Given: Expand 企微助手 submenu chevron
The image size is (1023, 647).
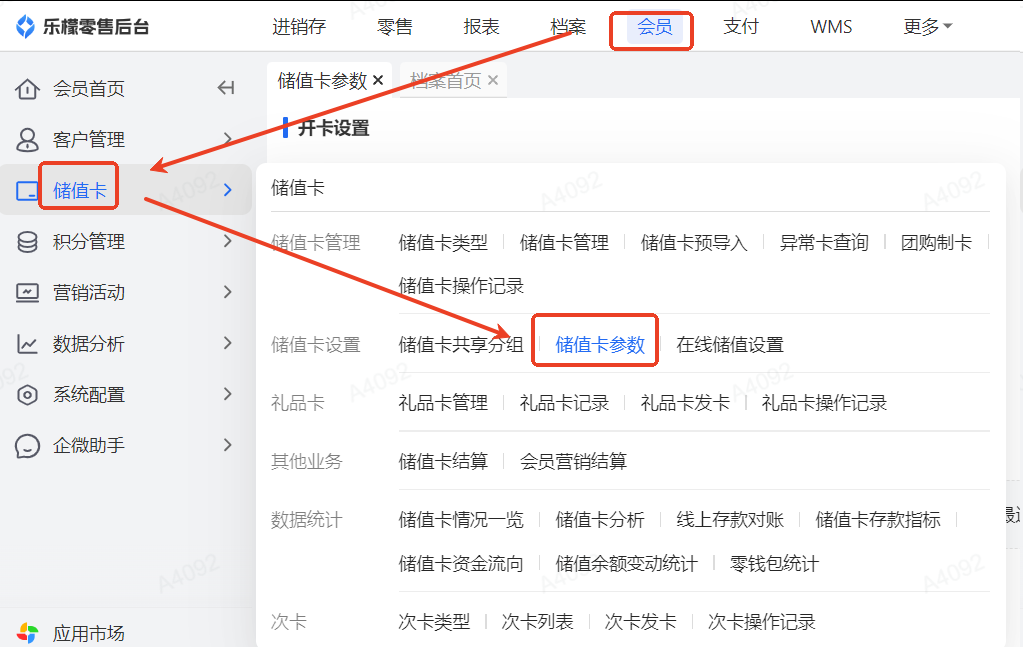Looking at the screenshot, I should 227,445.
